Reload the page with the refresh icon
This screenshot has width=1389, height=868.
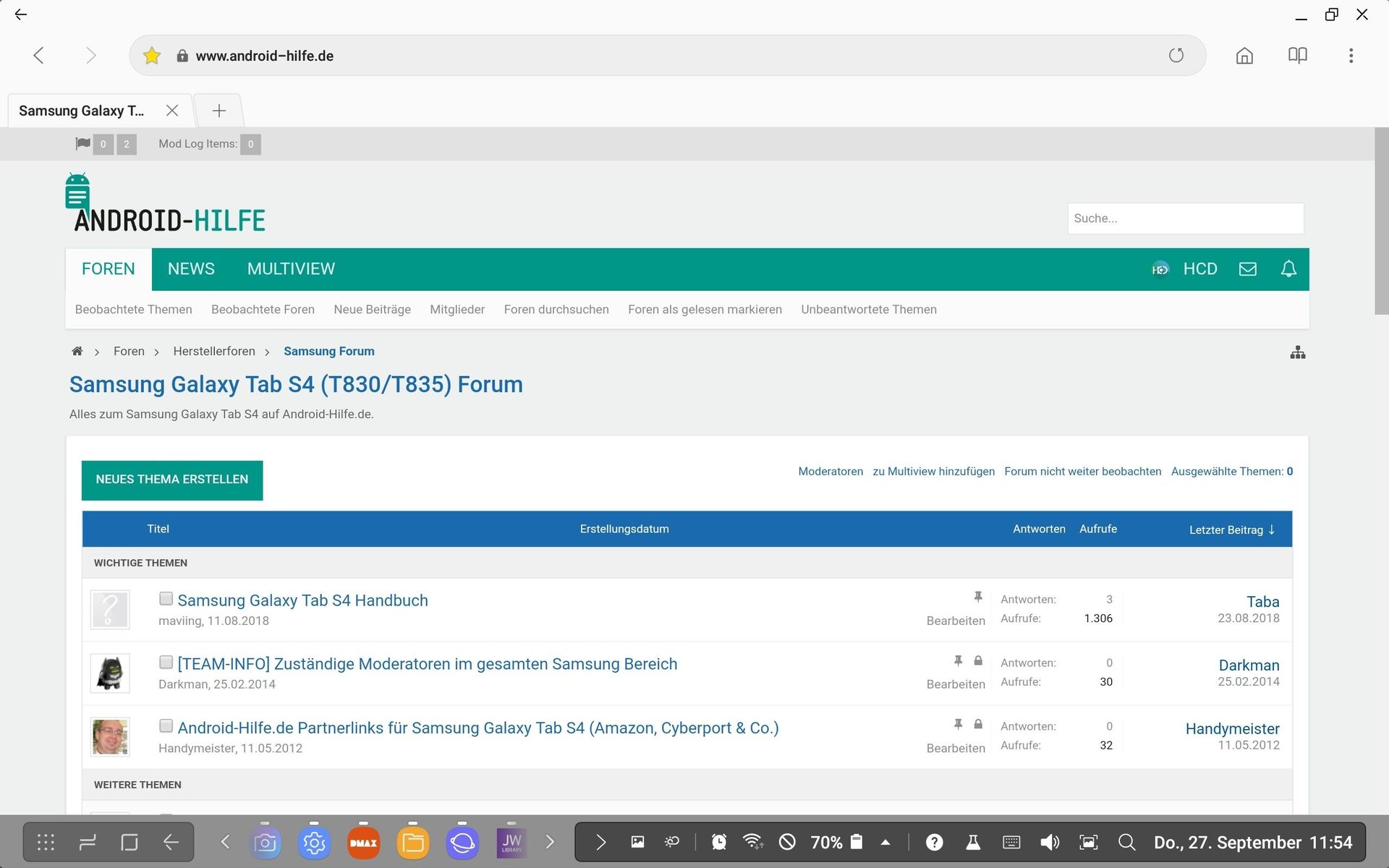[x=1176, y=56]
